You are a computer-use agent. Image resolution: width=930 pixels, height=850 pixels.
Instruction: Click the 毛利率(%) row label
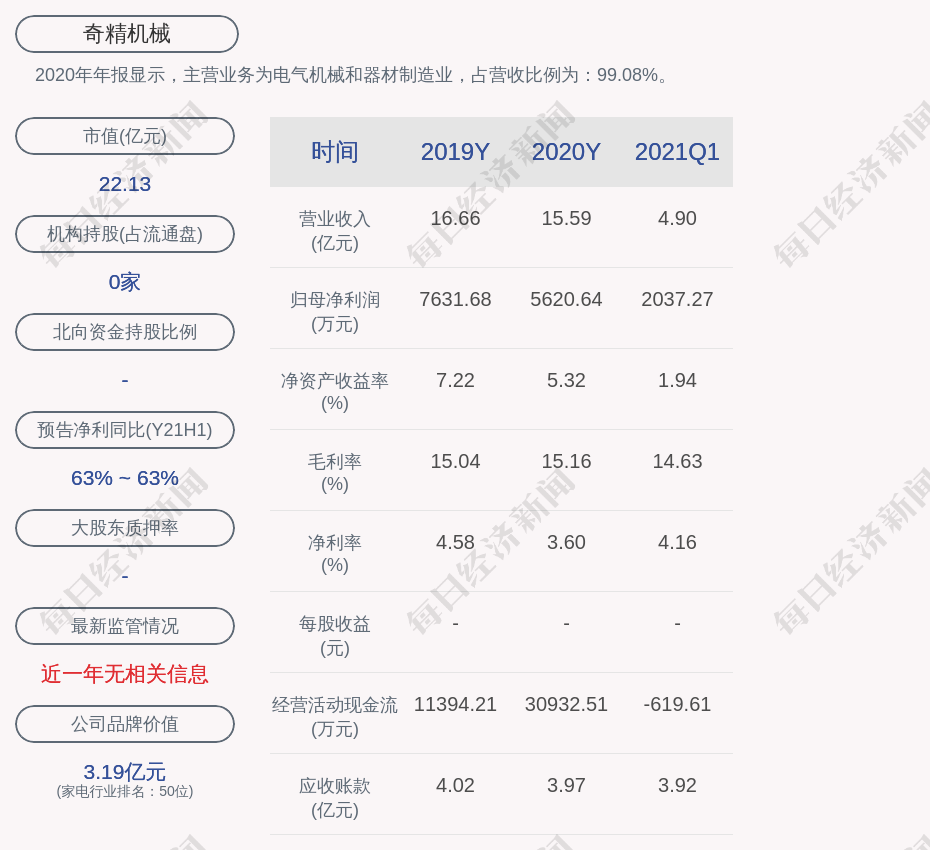point(335,473)
